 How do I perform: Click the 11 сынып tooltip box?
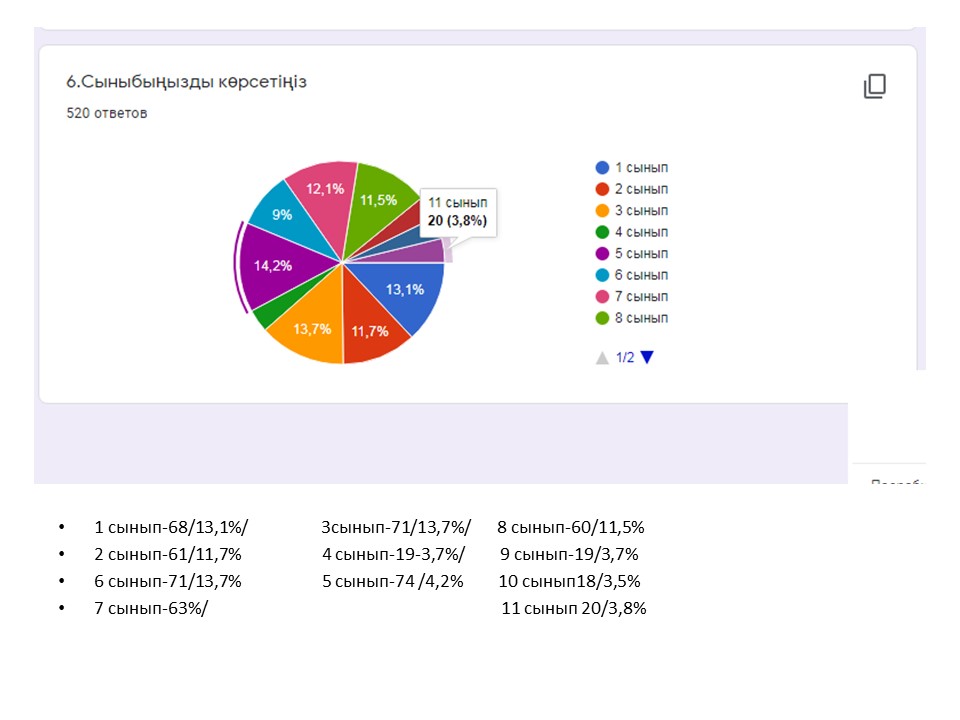pyautogui.click(x=457, y=212)
